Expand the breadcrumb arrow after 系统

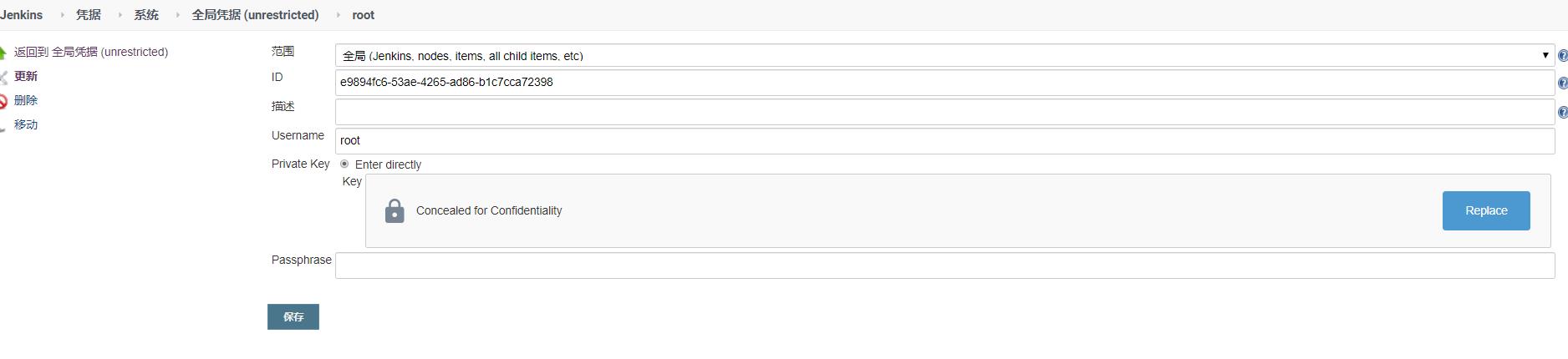point(177,15)
